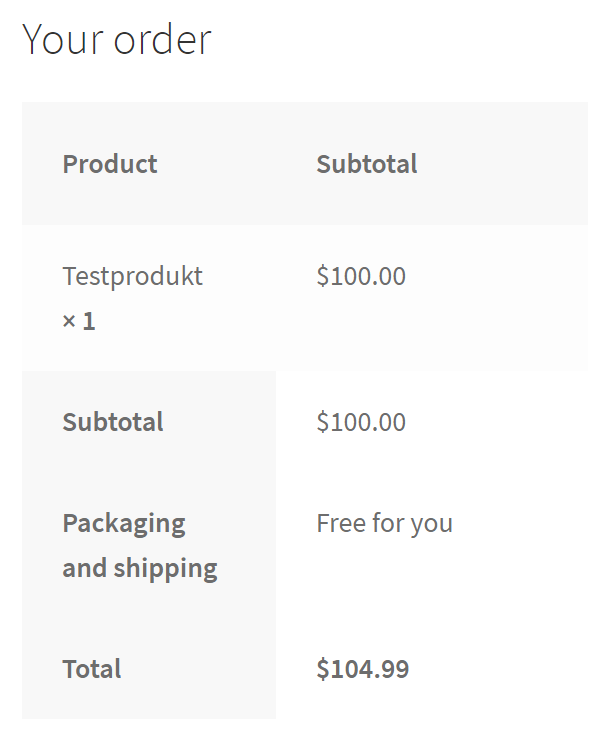Click the word "Packaging" in the shipping label
This screenshot has height=754, width=607.
124,523
